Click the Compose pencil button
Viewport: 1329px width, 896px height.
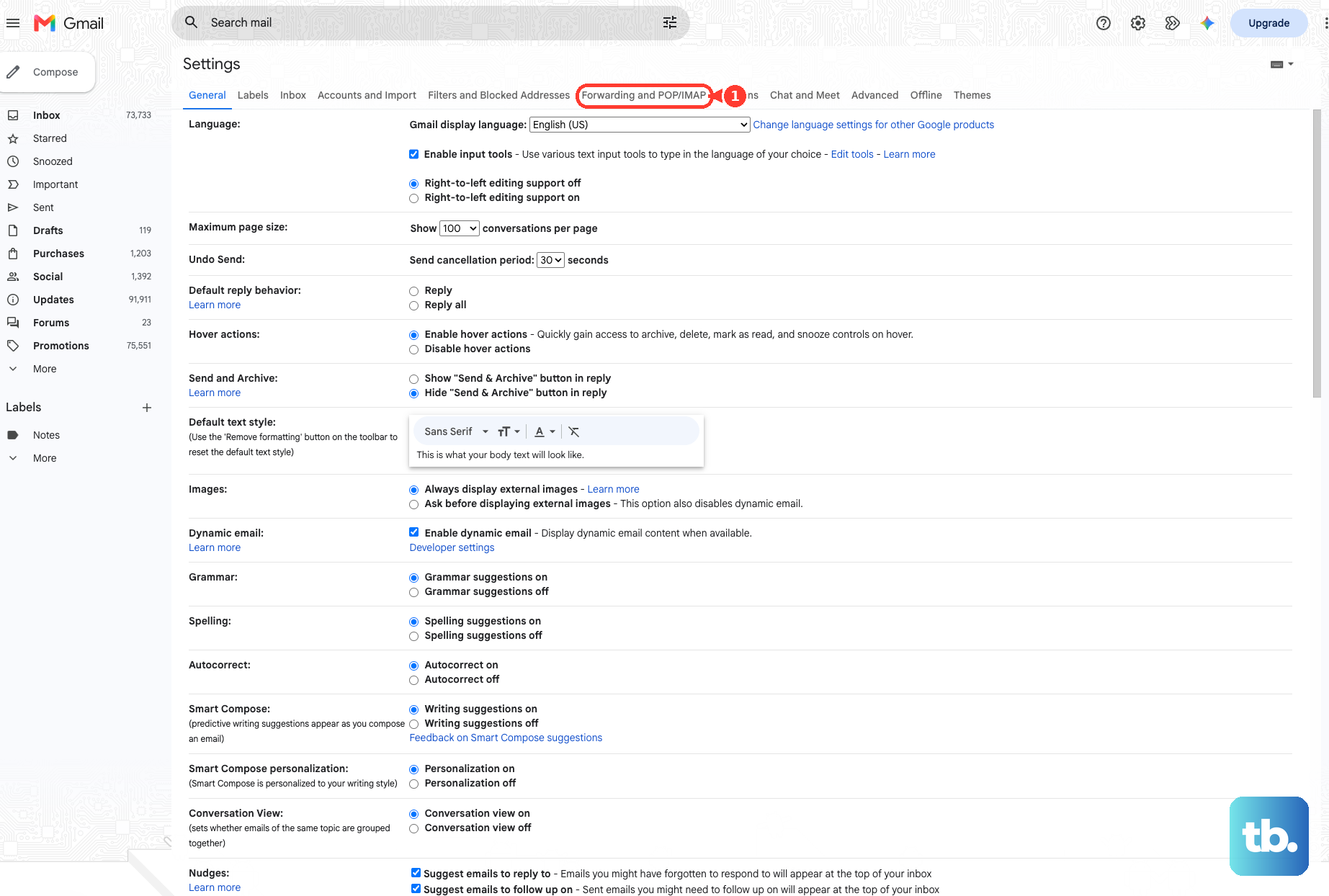click(46, 72)
